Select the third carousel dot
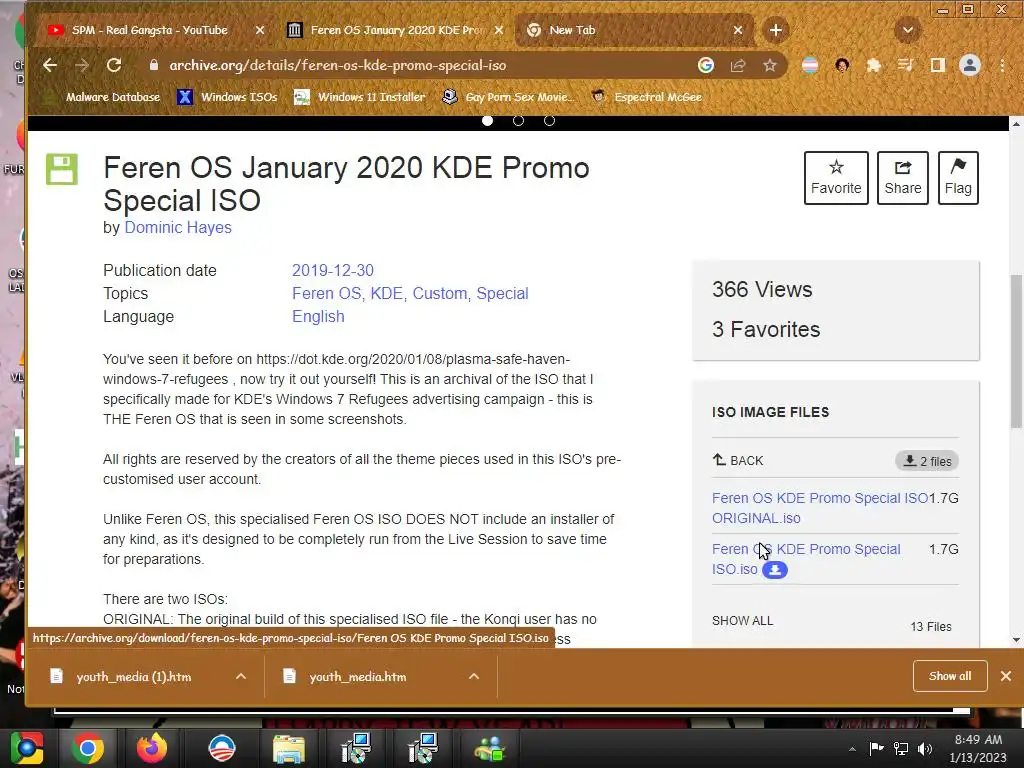 (549, 121)
